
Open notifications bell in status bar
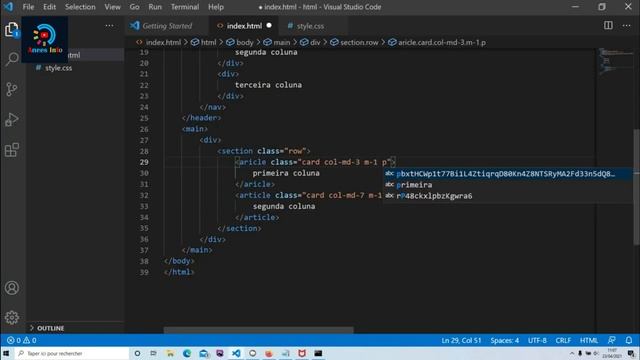pyautogui.click(x=629, y=340)
